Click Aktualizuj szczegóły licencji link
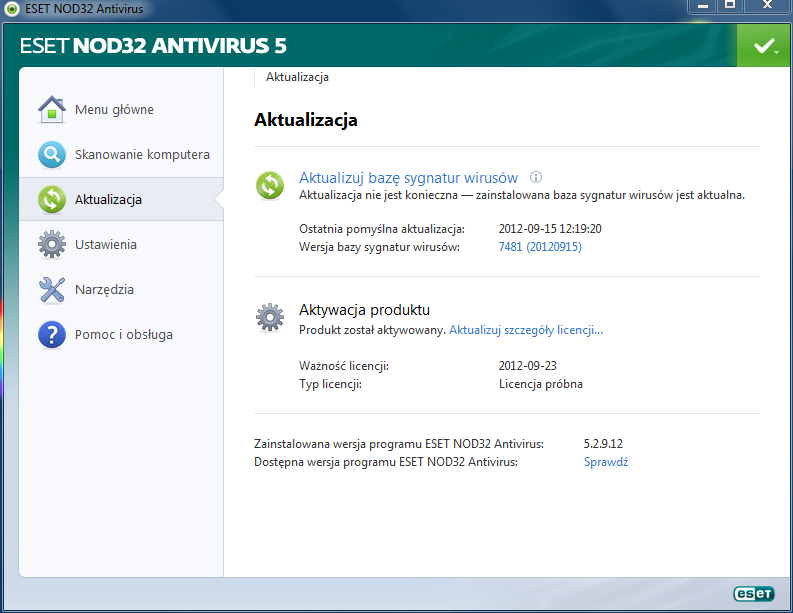Screen dimensions: 793x613 point(526,330)
